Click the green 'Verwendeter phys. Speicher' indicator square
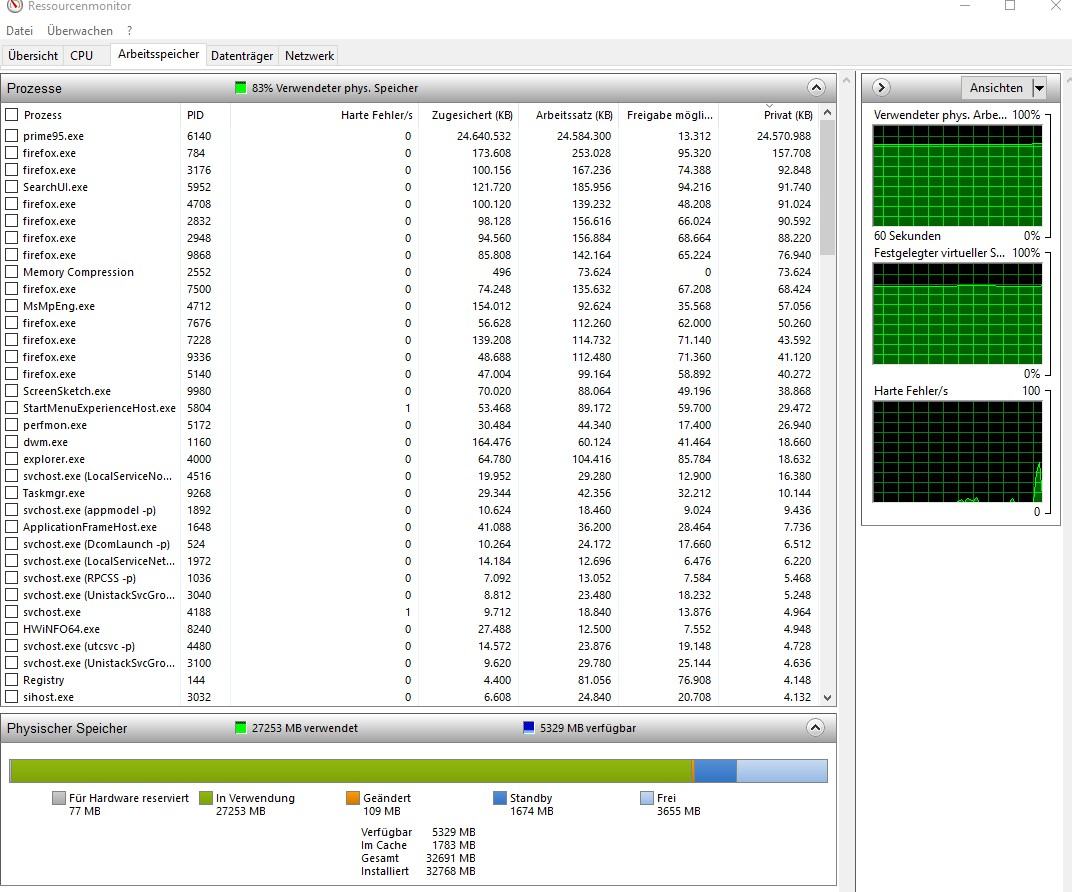Viewport: 1072px width, 892px height. pos(240,87)
